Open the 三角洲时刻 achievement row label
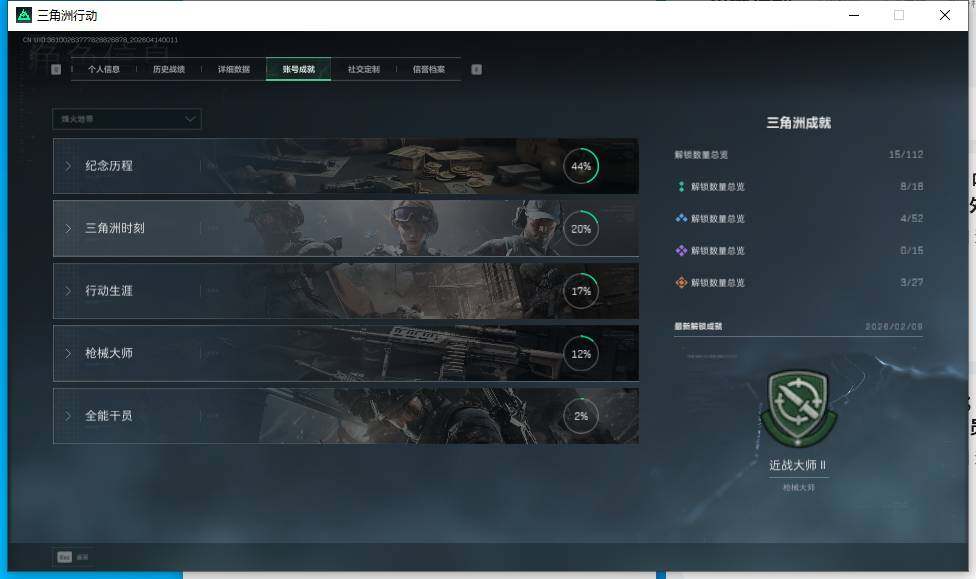Viewport: 976px width, 579px height. 115,228
